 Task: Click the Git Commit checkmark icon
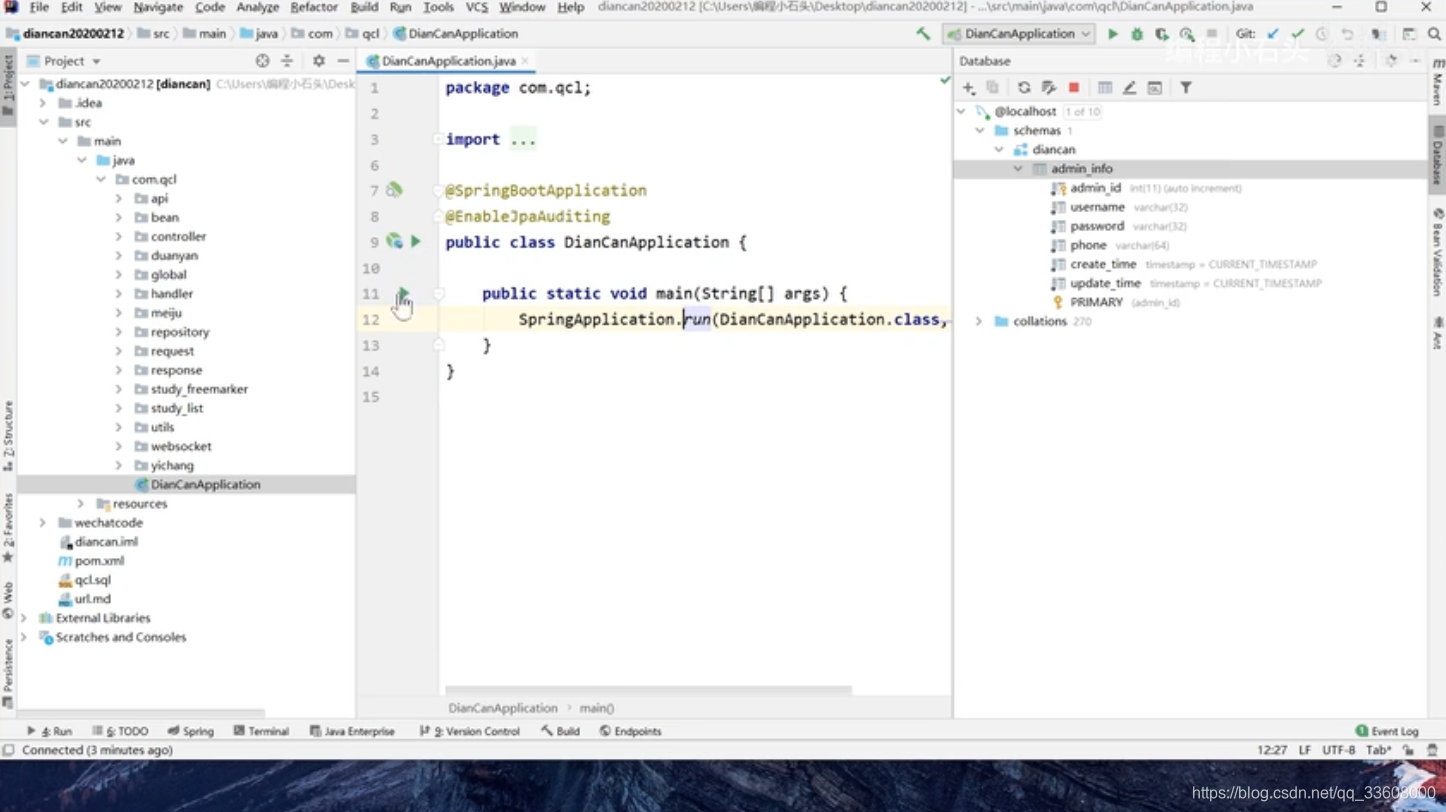[1298, 34]
